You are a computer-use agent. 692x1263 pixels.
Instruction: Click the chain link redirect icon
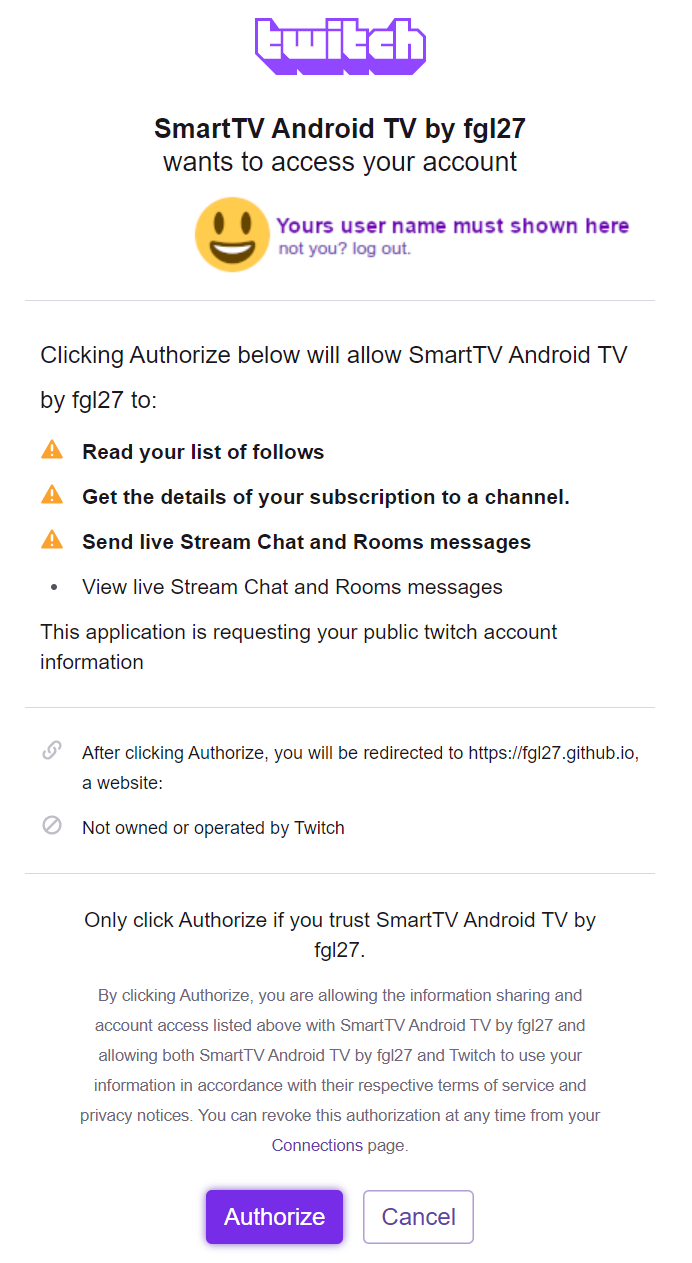coord(52,750)
